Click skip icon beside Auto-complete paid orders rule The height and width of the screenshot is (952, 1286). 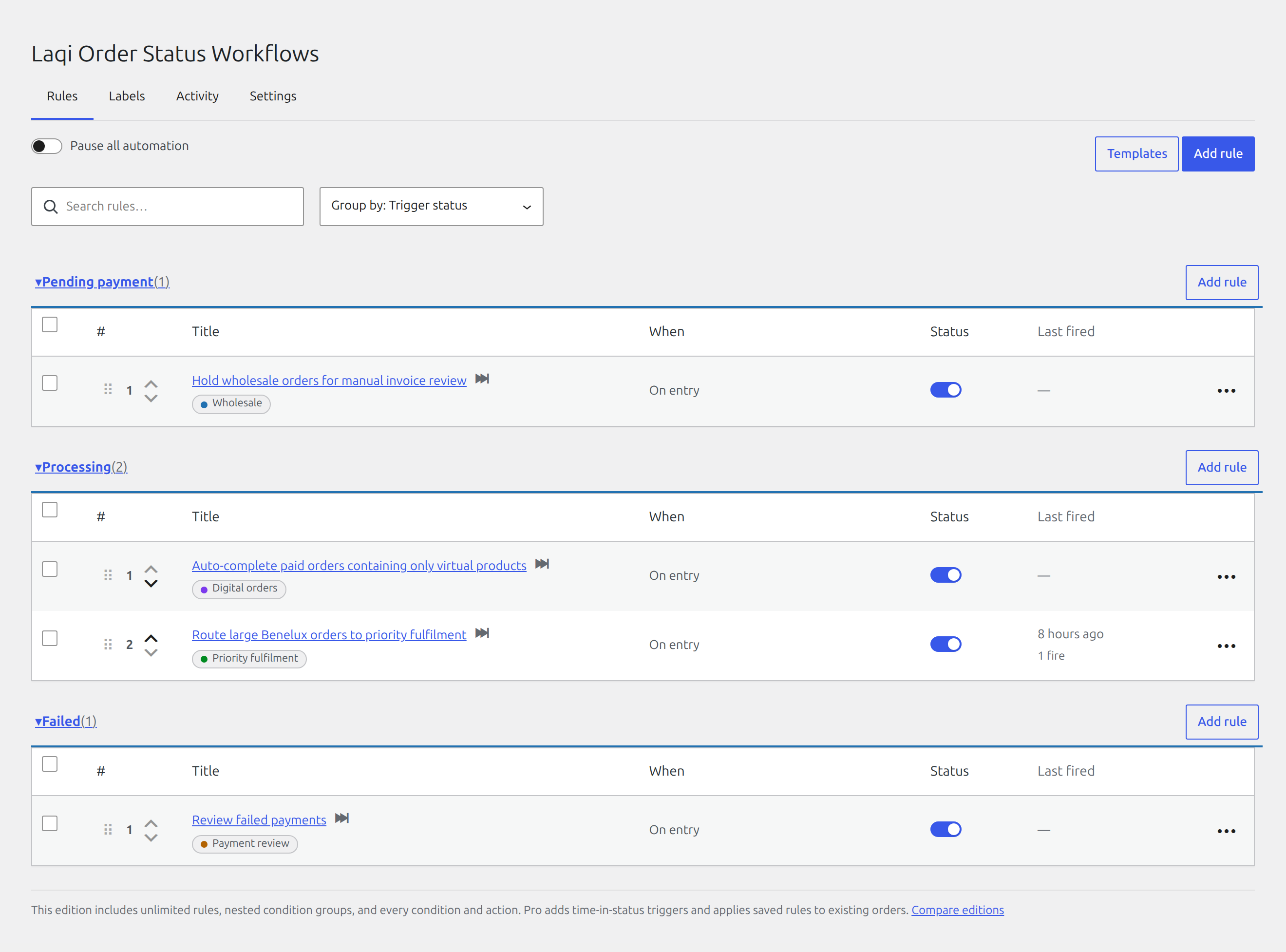pyautogui.click(x=542, y=564)
